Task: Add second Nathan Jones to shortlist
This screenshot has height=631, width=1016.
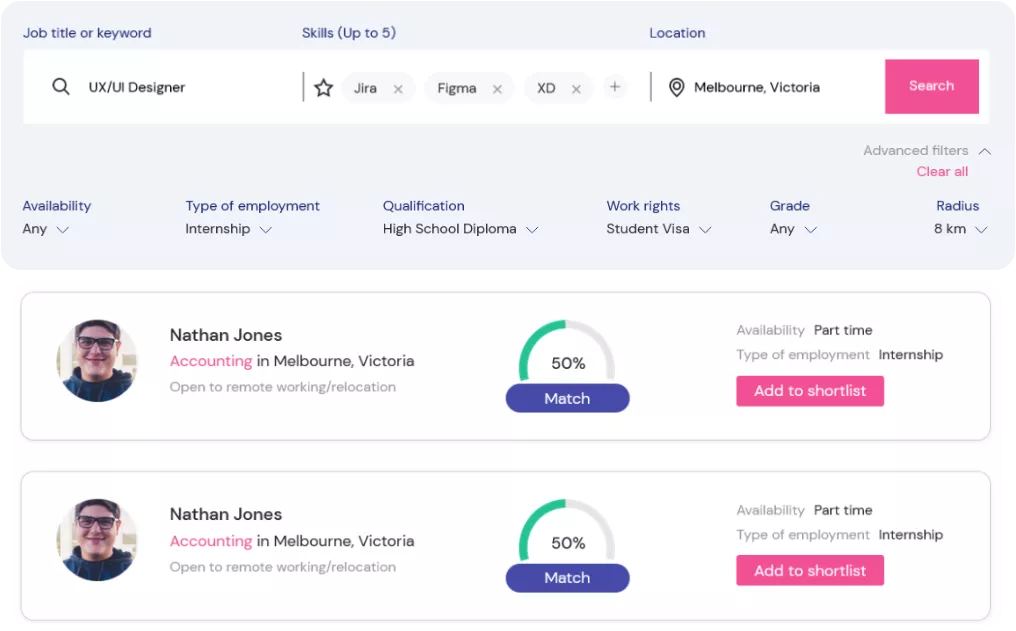Action: (810, 570)
